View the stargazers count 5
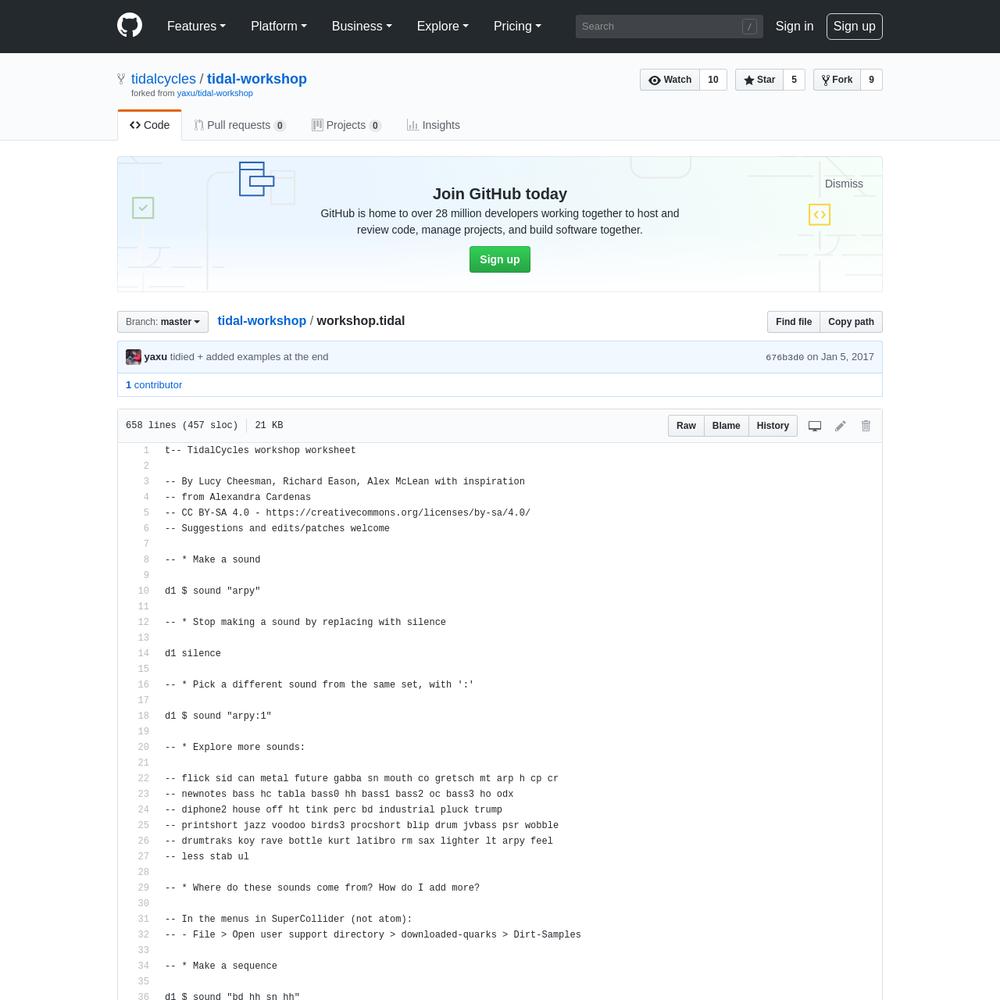1000x1000 pixels. 794,80
